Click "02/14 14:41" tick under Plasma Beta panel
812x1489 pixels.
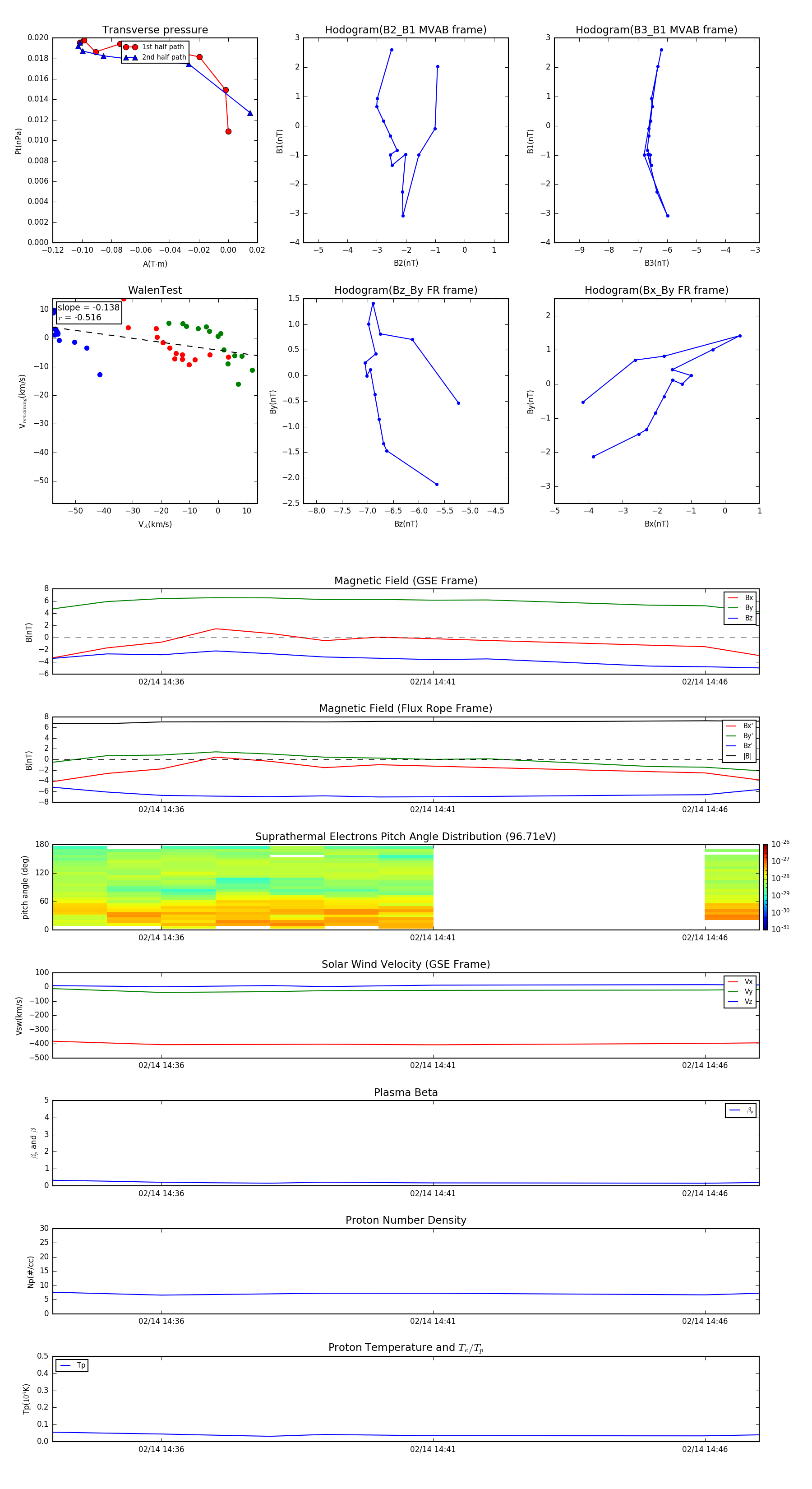433,1193
